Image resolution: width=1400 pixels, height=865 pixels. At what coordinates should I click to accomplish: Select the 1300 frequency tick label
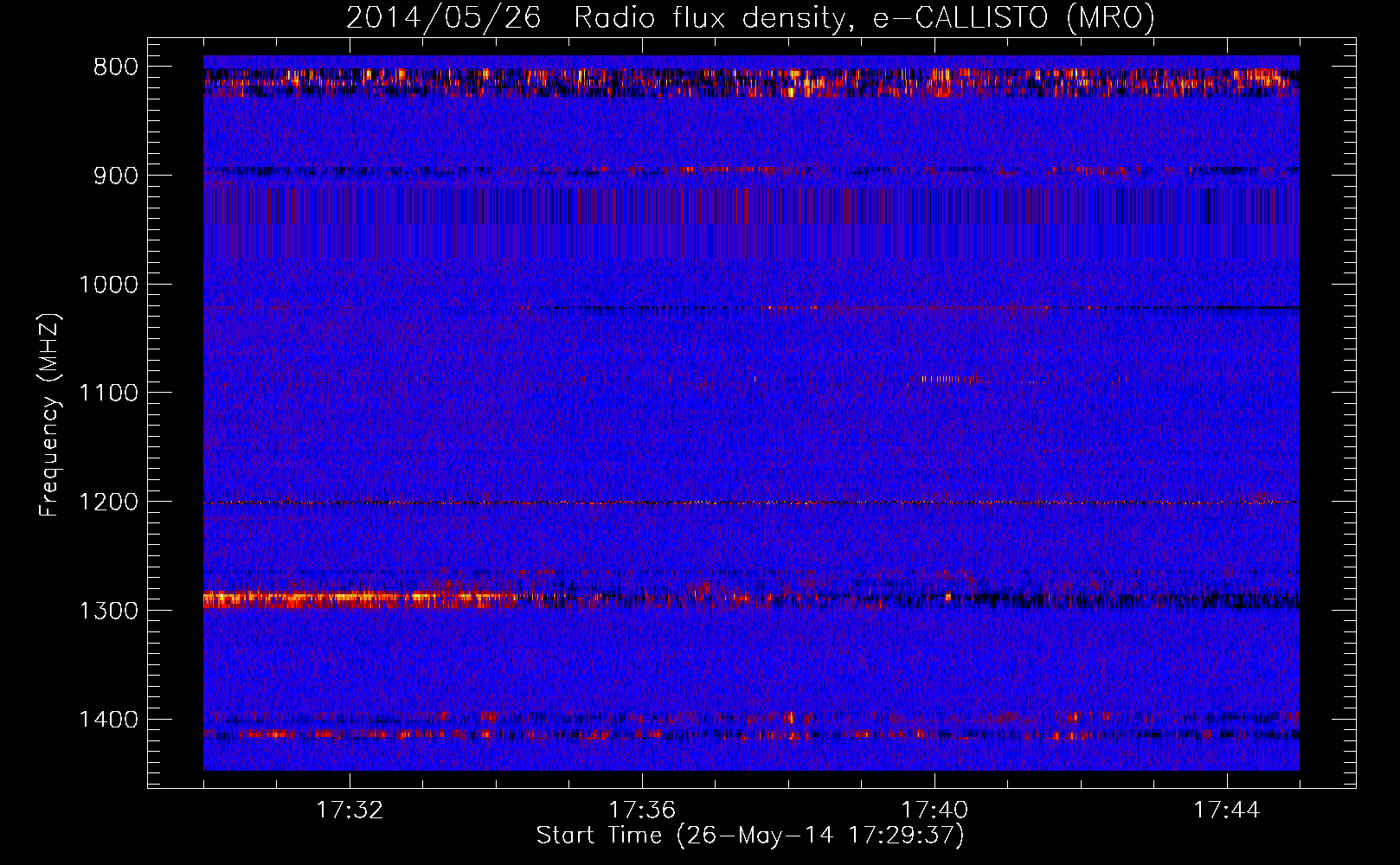(x=109, y=611)
